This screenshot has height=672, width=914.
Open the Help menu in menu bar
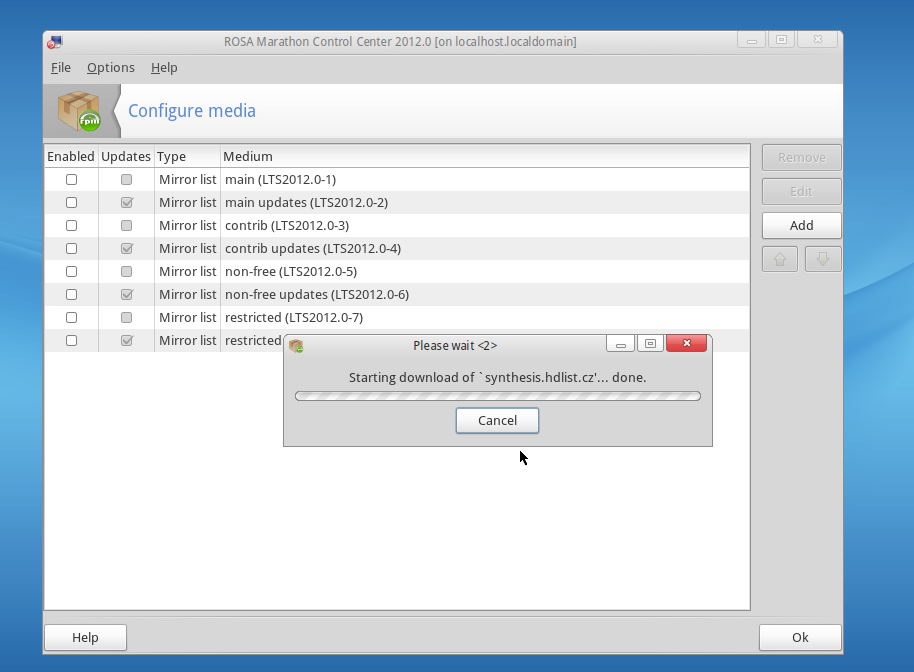point(164,68)
